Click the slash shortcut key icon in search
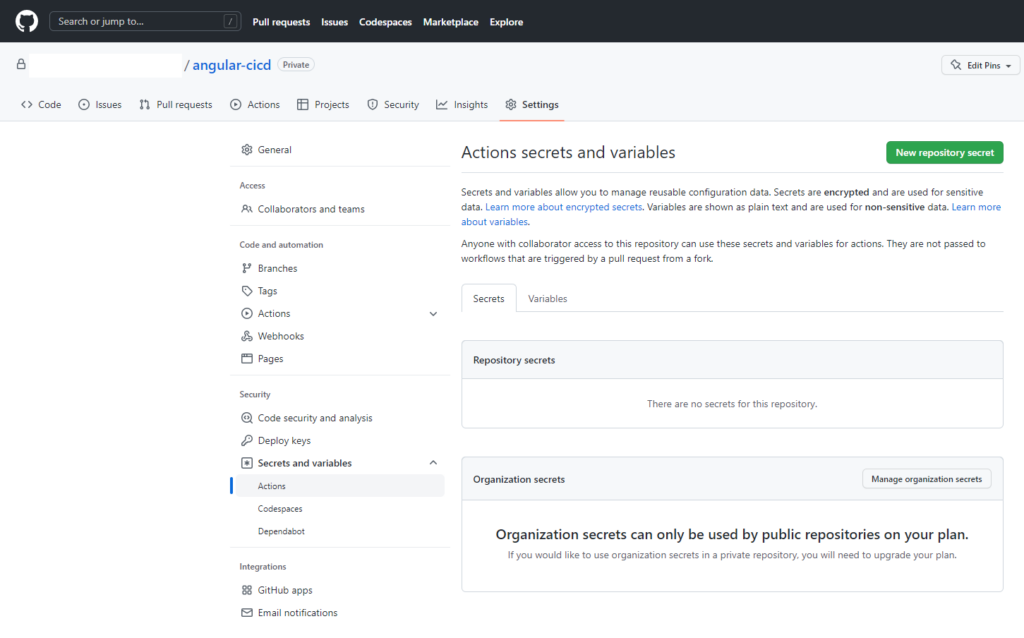This screenshot has width=1024, height=638. [x=230, y=22]
